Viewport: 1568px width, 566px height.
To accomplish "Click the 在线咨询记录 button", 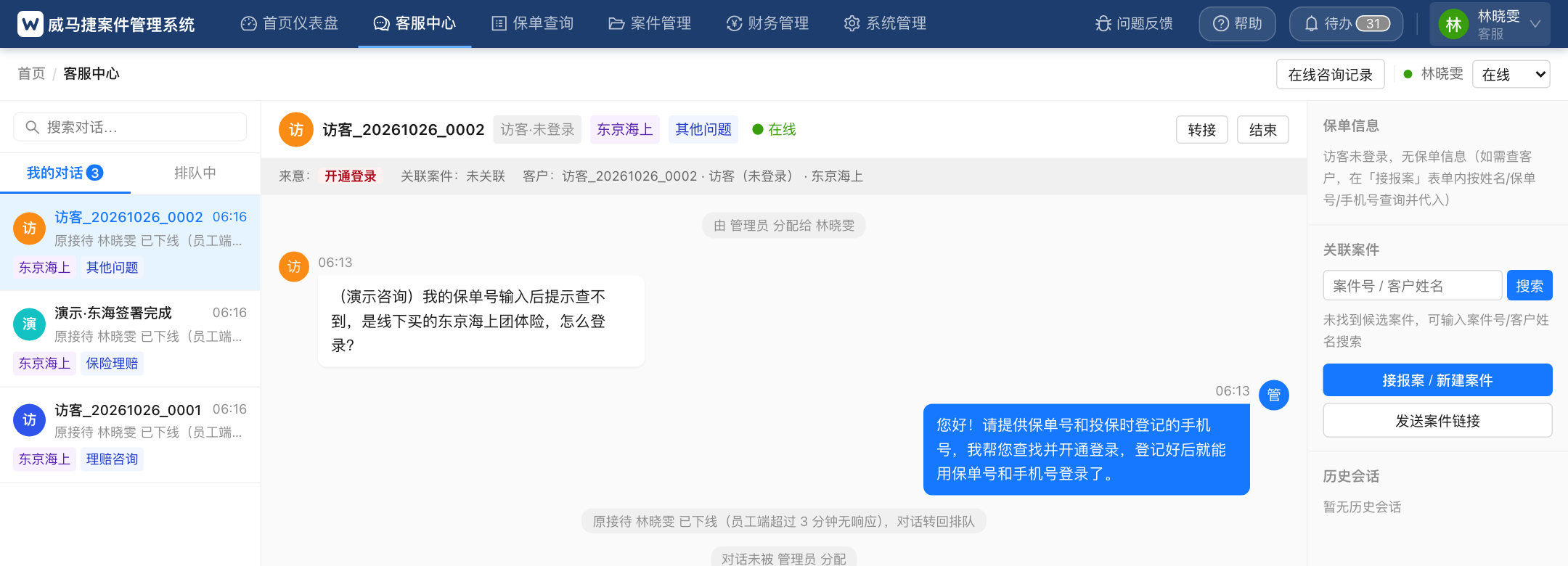I will 1331,74.
